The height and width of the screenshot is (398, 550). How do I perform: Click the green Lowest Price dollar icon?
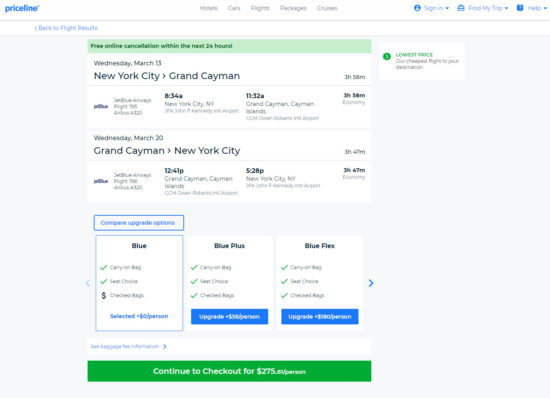387,56
